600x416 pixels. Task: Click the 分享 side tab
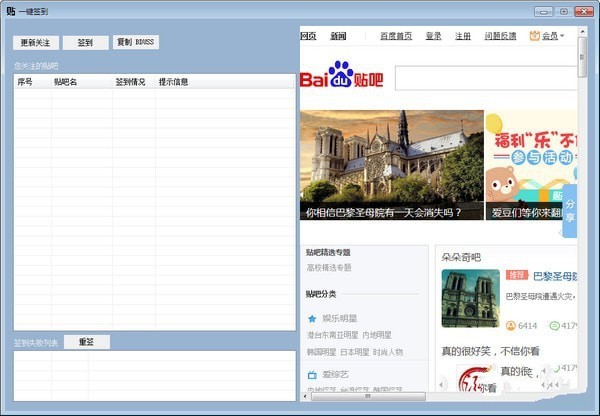[x=570, y=211]
